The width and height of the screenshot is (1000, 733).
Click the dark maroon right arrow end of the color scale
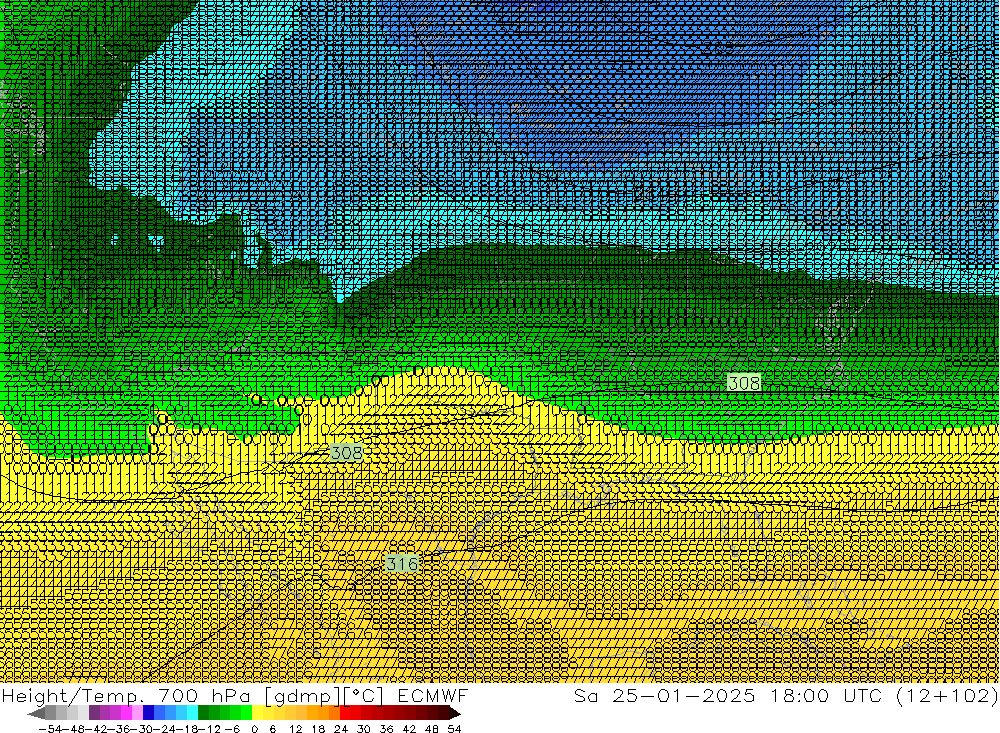(454, 713)
